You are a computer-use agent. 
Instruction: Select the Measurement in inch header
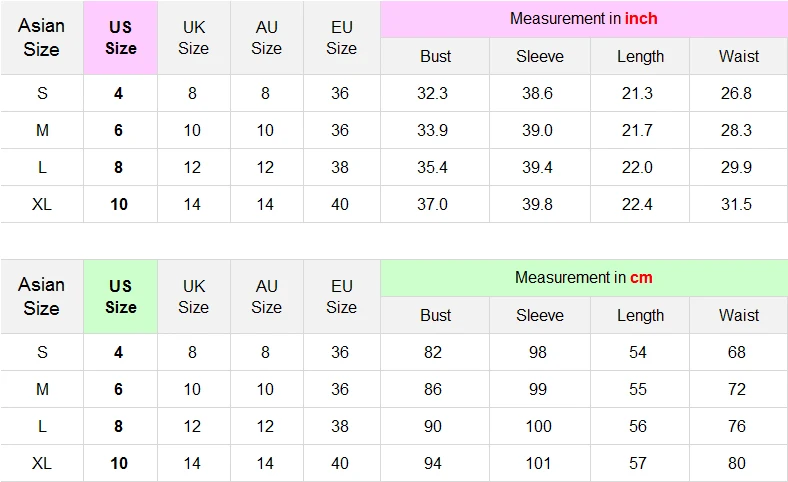583,19
